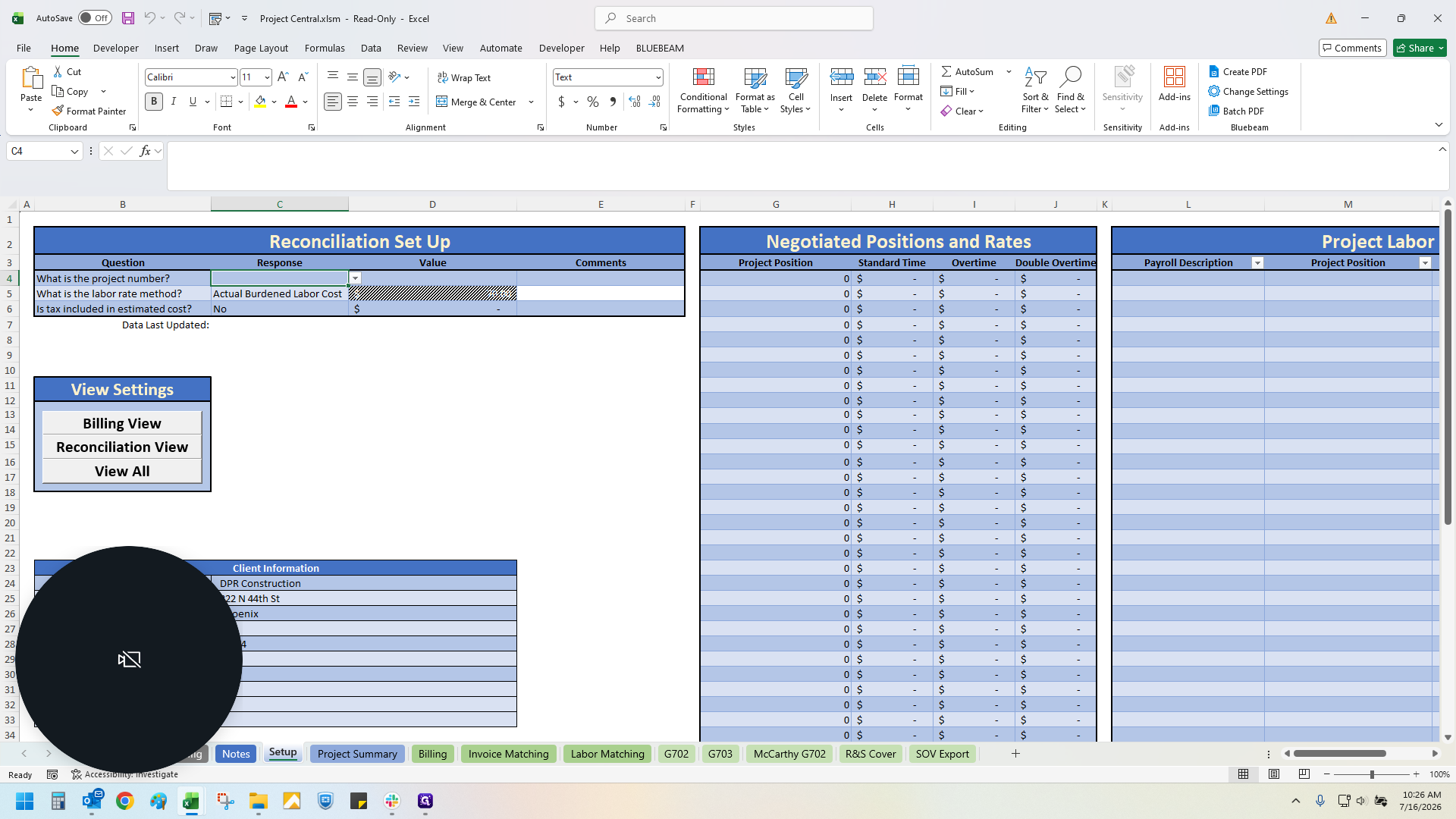Click the Create PDF Bluebeam icon

click(x=1214, y=71)
